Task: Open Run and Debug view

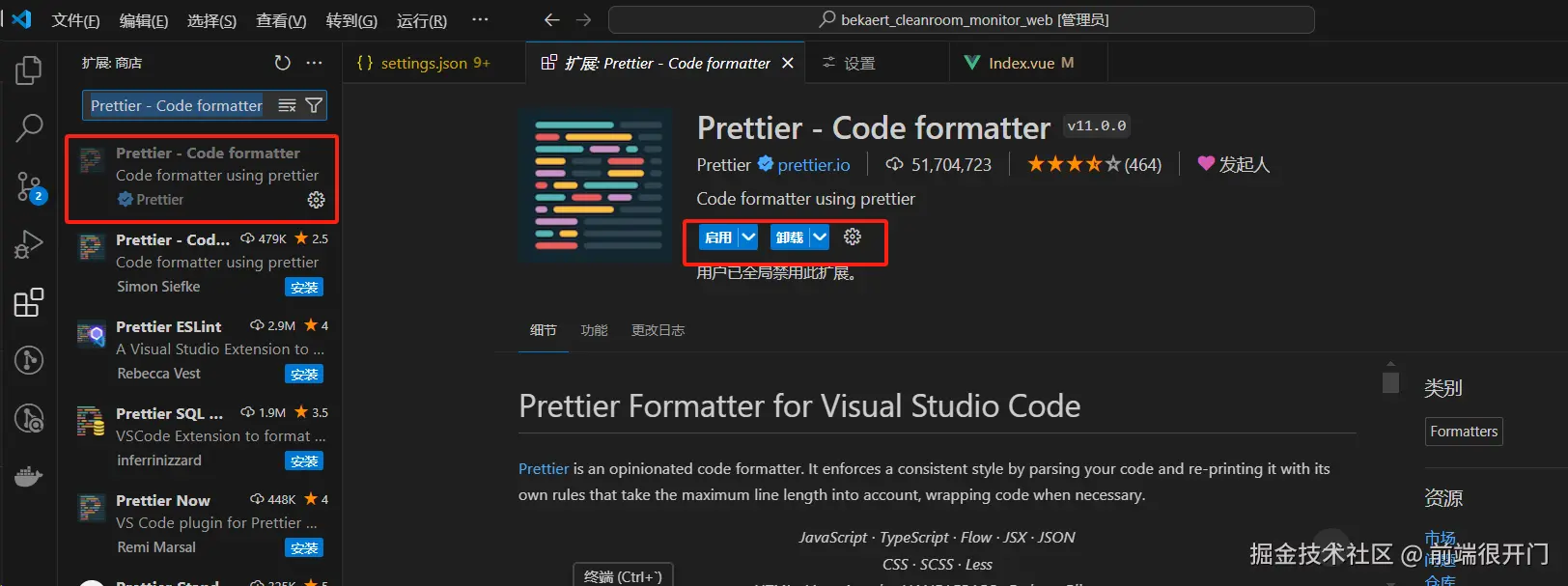Action: point(29,245)
